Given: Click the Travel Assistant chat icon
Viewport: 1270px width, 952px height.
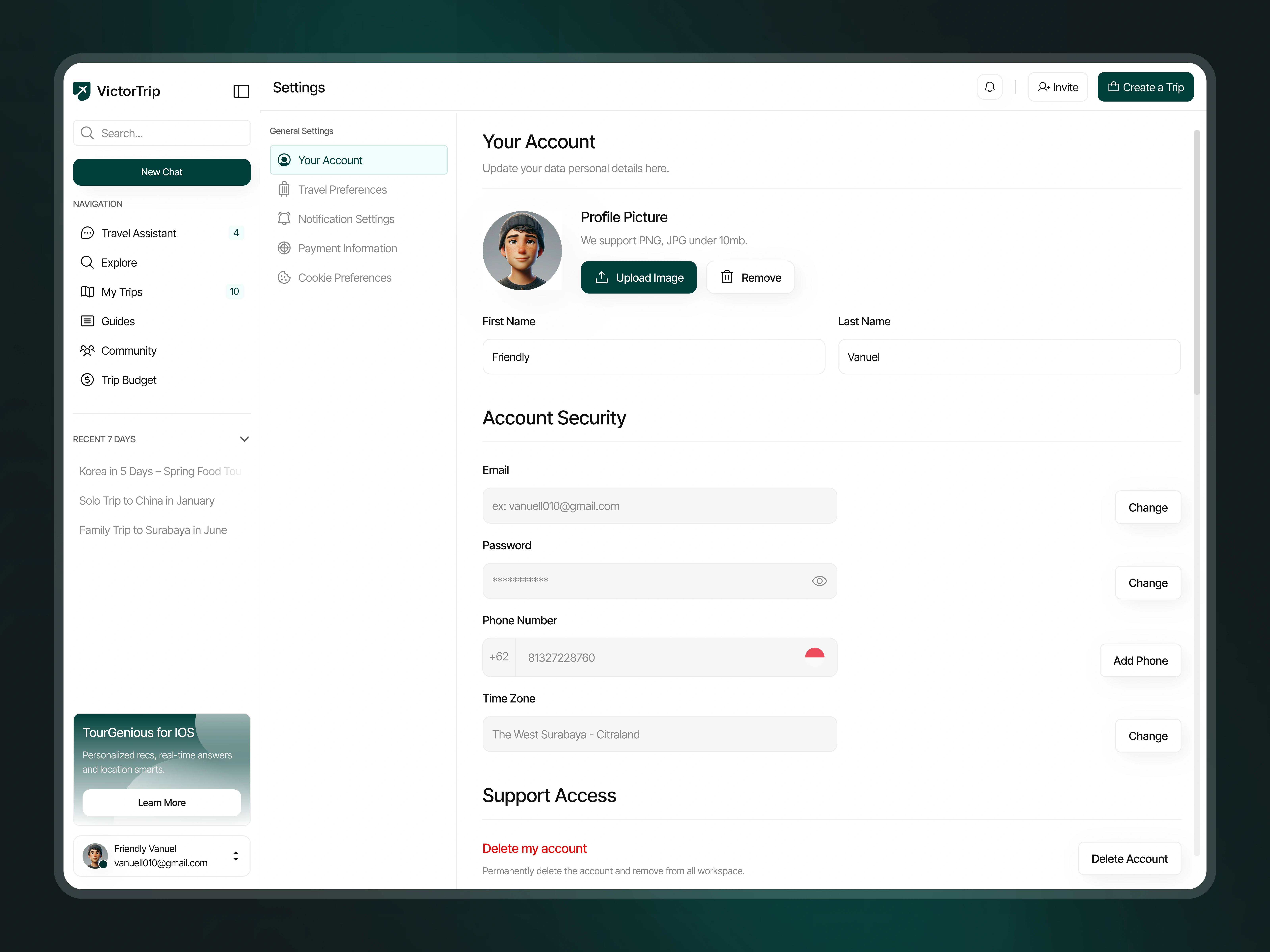Looking at the screenshot, I should click(x=87, y=233).
